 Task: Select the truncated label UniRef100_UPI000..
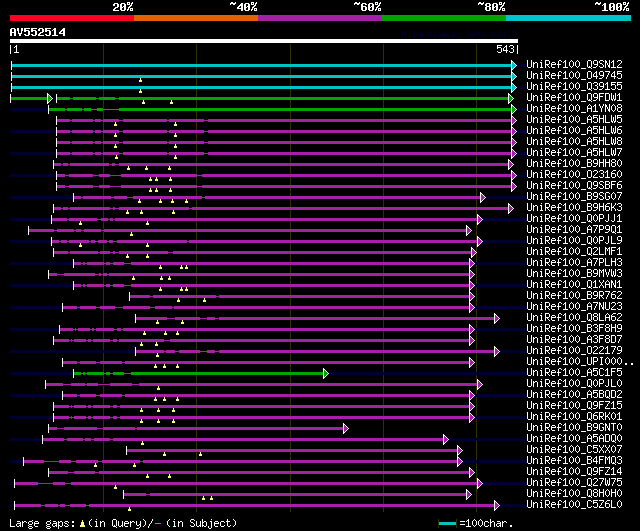click(x=580, y=362)
